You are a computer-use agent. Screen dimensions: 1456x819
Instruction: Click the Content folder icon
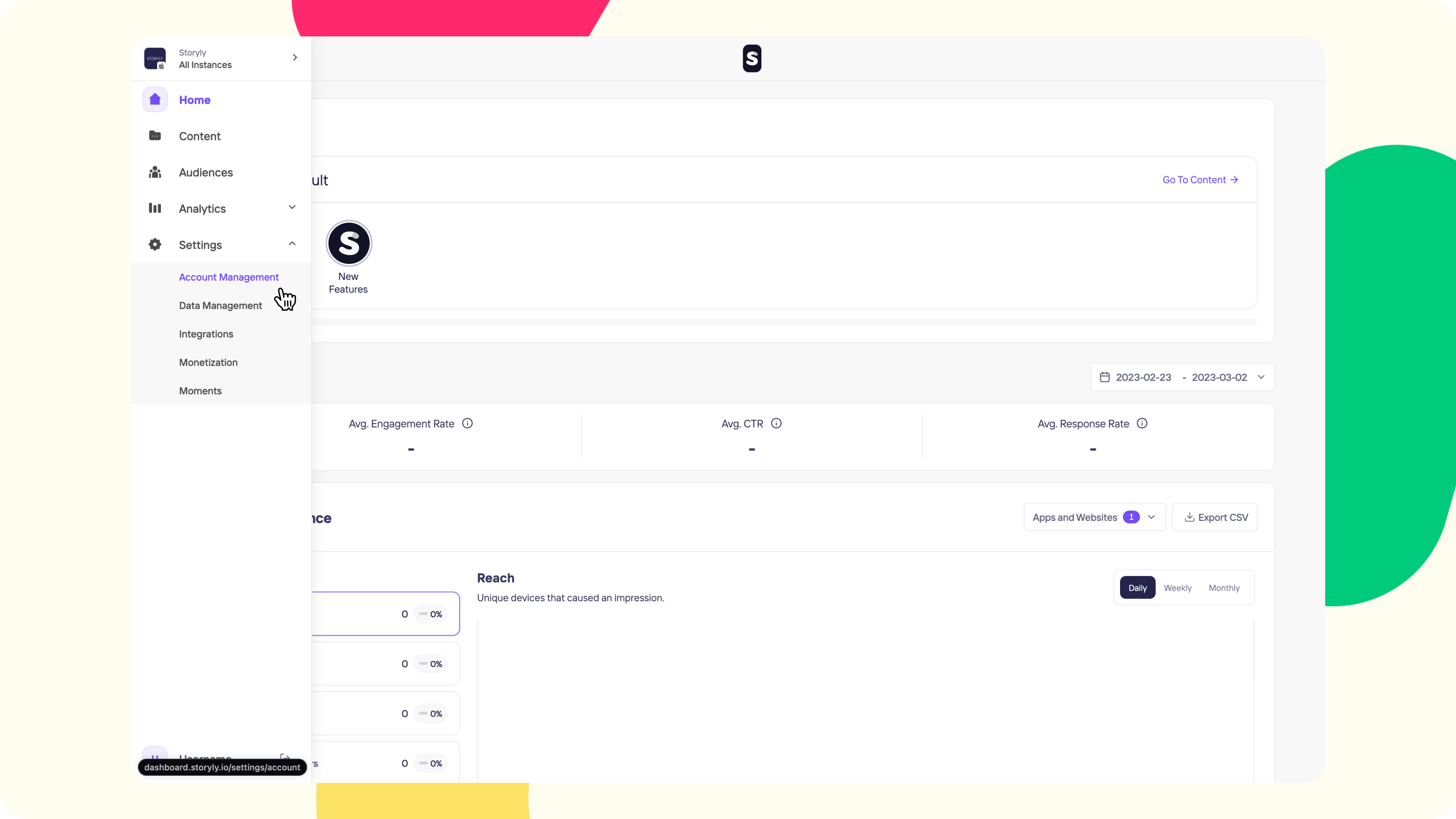point(155,136)
